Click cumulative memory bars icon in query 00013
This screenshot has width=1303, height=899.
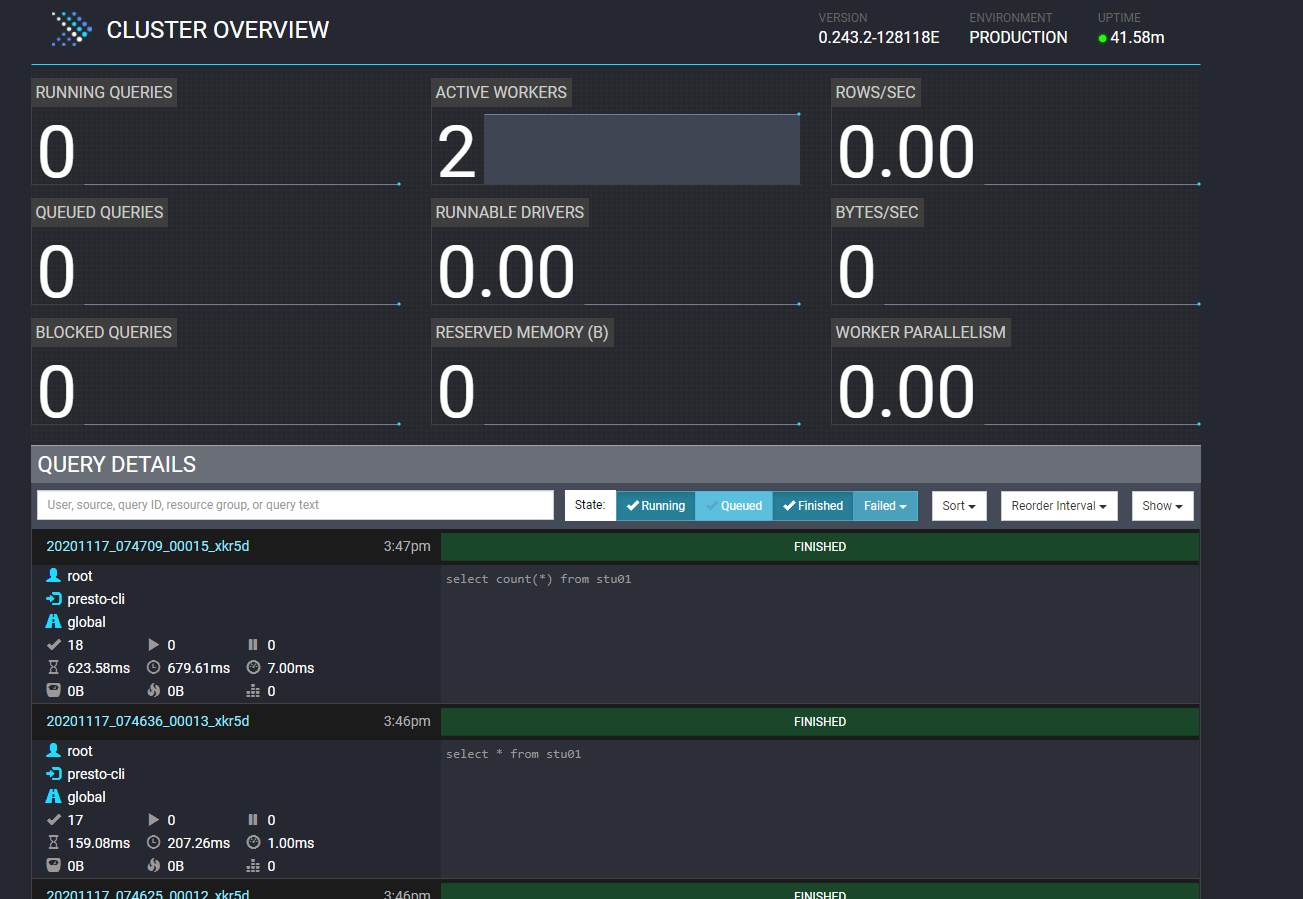(253, 866)
